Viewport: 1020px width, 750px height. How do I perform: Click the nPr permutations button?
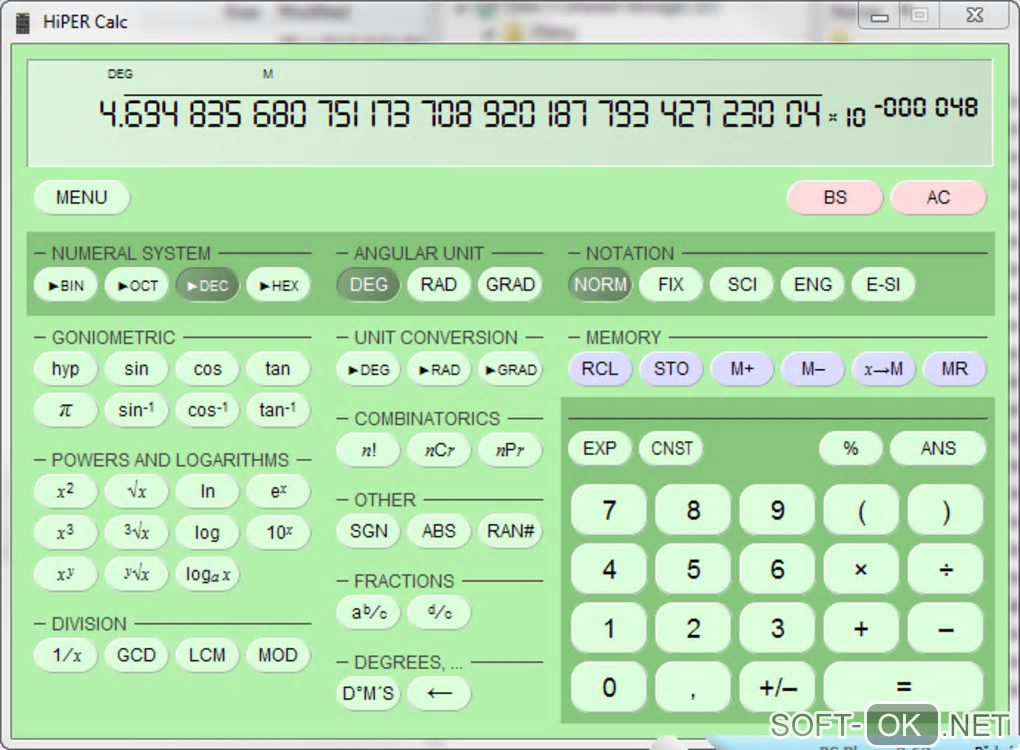(x=510, y=450)
